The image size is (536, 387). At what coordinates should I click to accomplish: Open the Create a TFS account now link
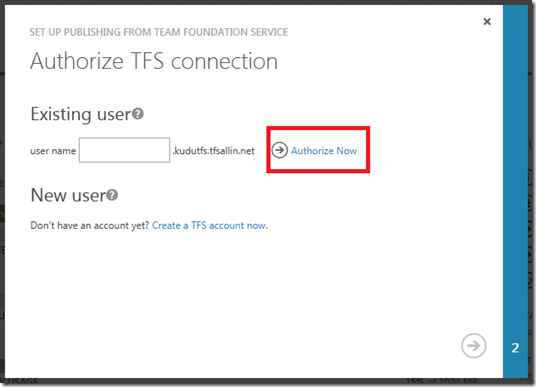click(210, 225)
